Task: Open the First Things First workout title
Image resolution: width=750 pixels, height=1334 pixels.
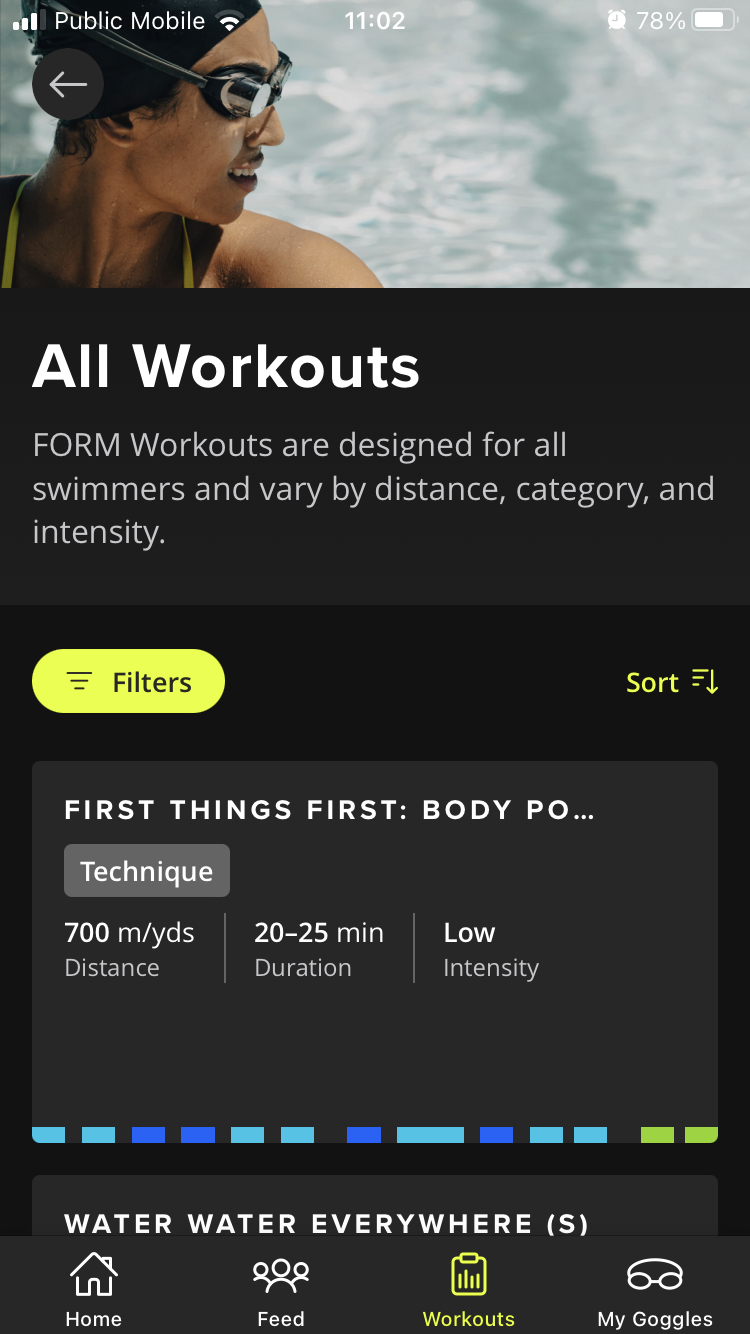Action: pyautogui.click(x=330, y=810)
